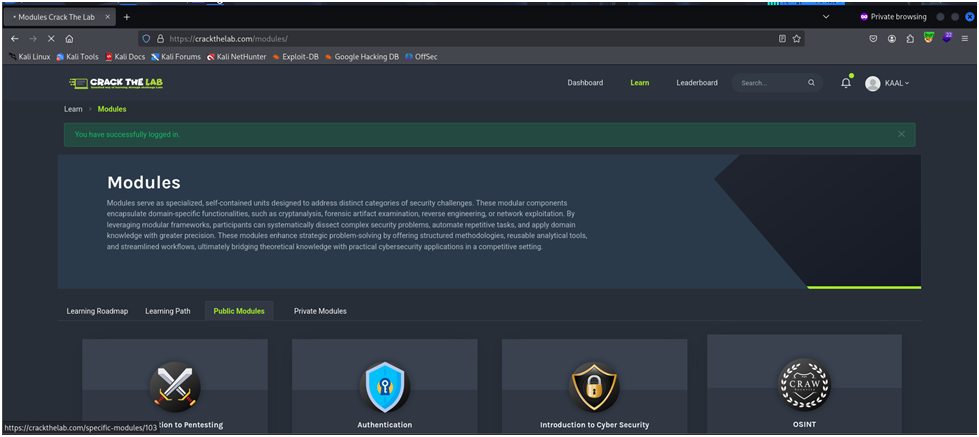This screenshot has height=437, width=979.
Task: Click the Learn breadcrumb link
Action: [x=73, y=109]
